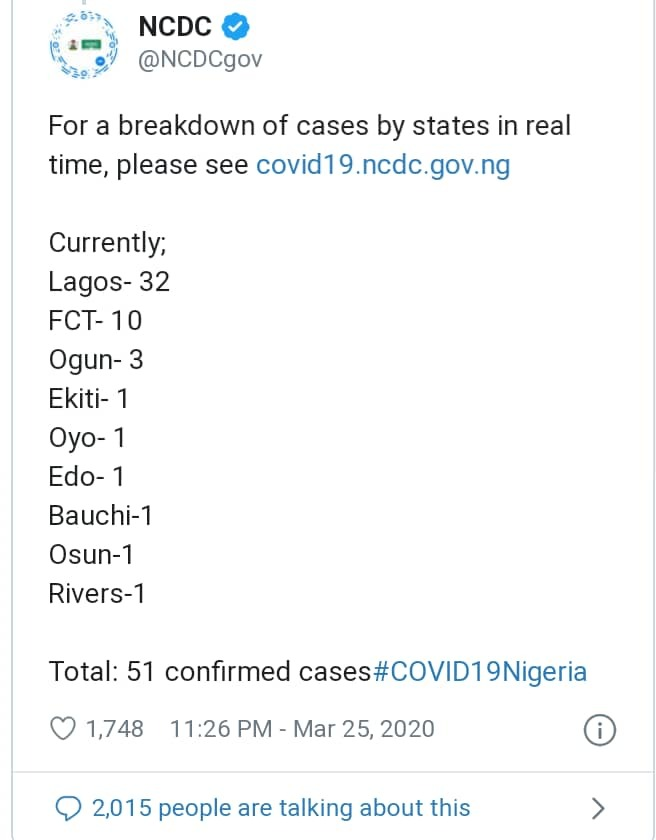Viewport: 656px width, 840px height.
Task: Click the "FCT- 10" line
Action: 95,321
